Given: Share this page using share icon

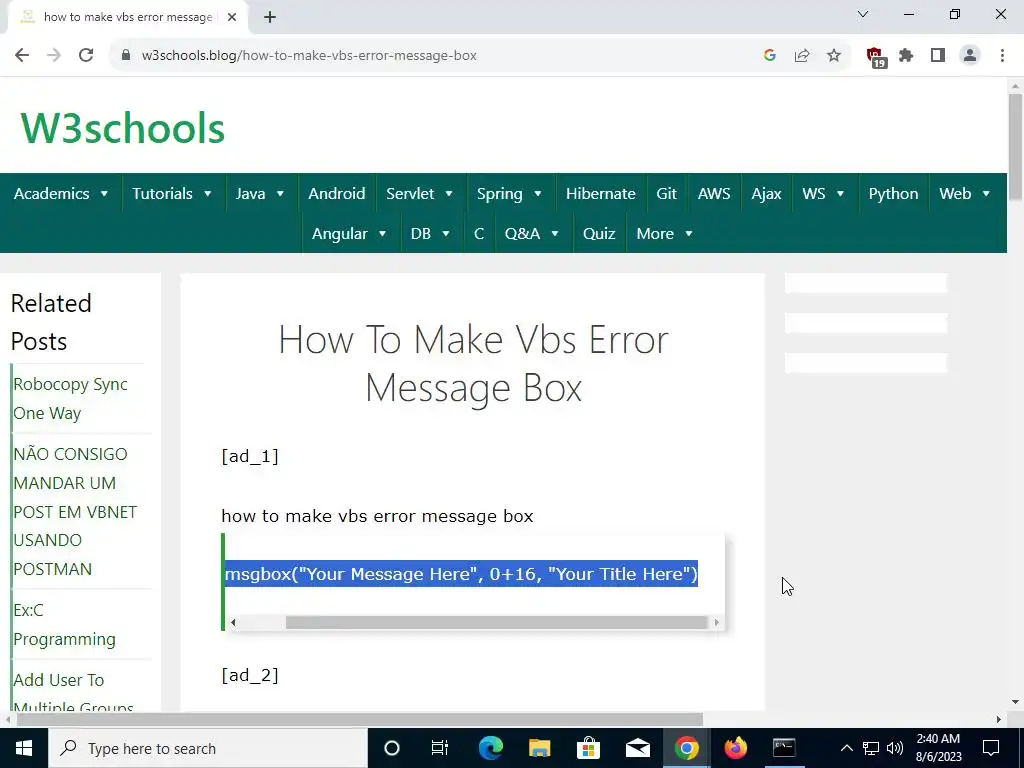Looking at the screenshot, I should coord(802,56).
